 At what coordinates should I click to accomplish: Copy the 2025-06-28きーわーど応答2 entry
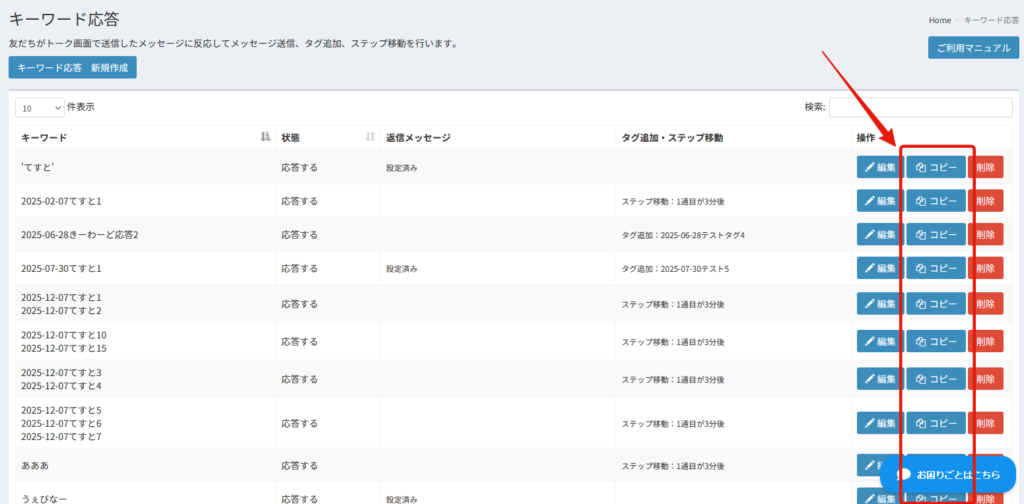pos(936,235)
